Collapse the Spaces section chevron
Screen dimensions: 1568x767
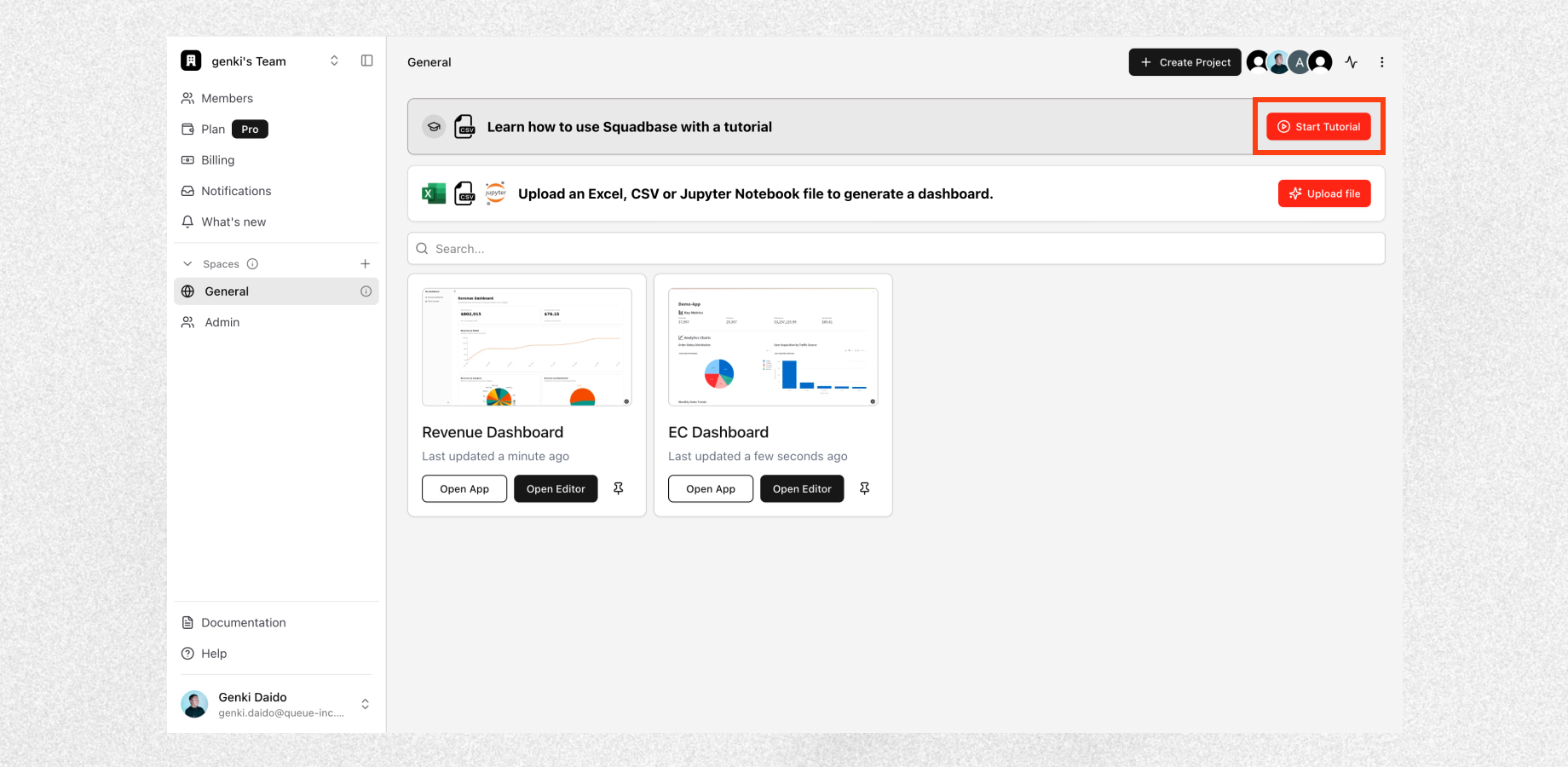pos(188,264)
